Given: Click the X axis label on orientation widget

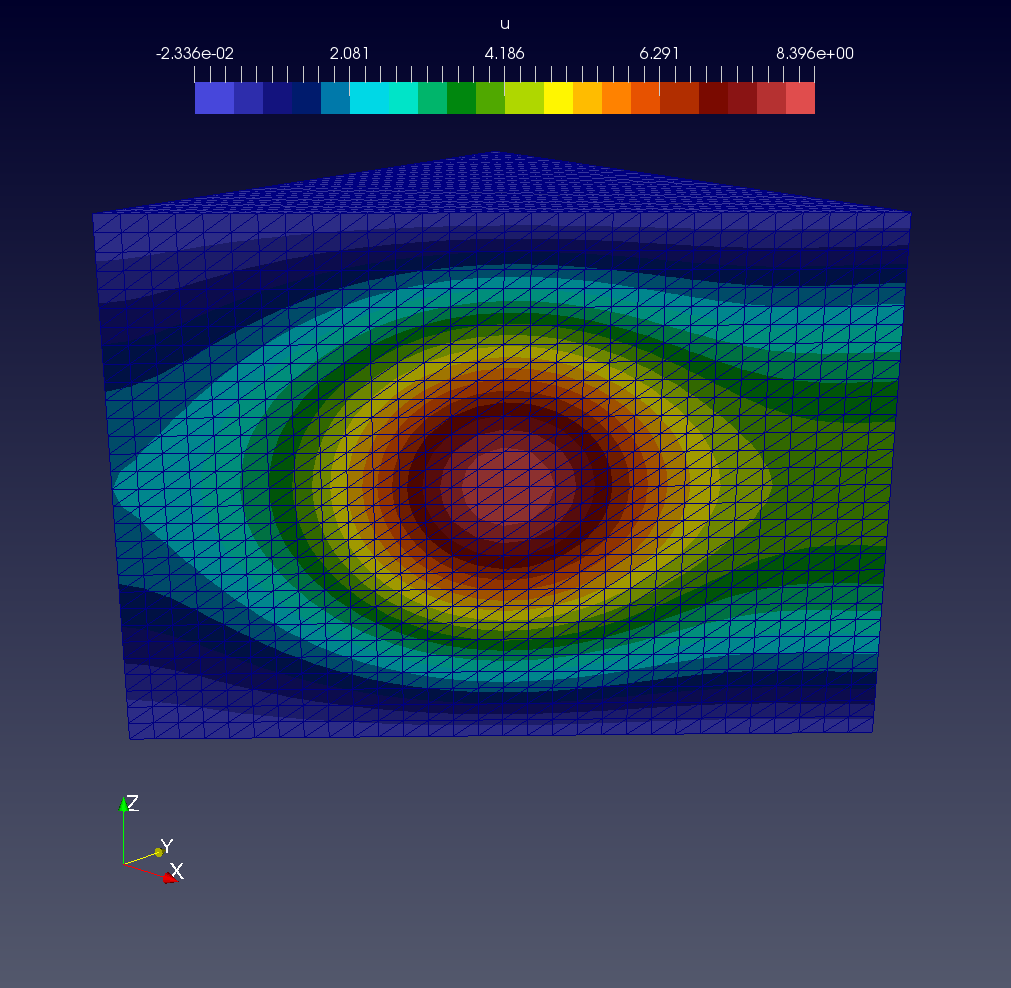Looking at the screenshot, I should coord(177,871).
